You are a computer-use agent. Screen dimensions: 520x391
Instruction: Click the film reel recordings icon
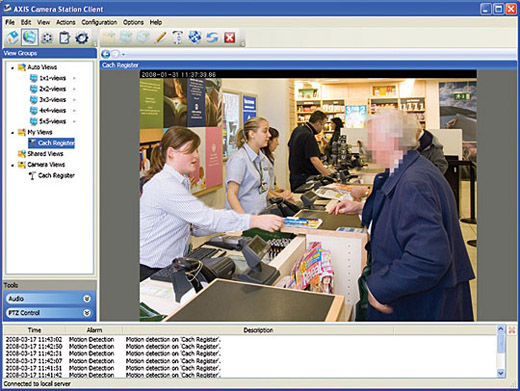(47, 37)
